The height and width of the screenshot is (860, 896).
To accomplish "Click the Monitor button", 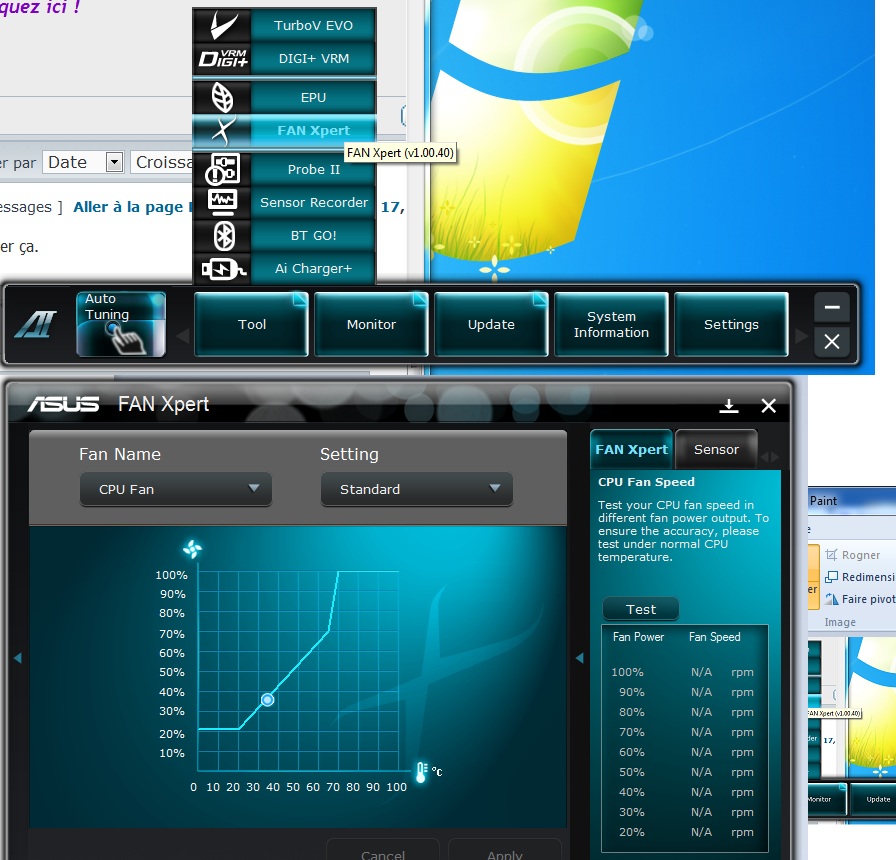I will coord(371,324).
